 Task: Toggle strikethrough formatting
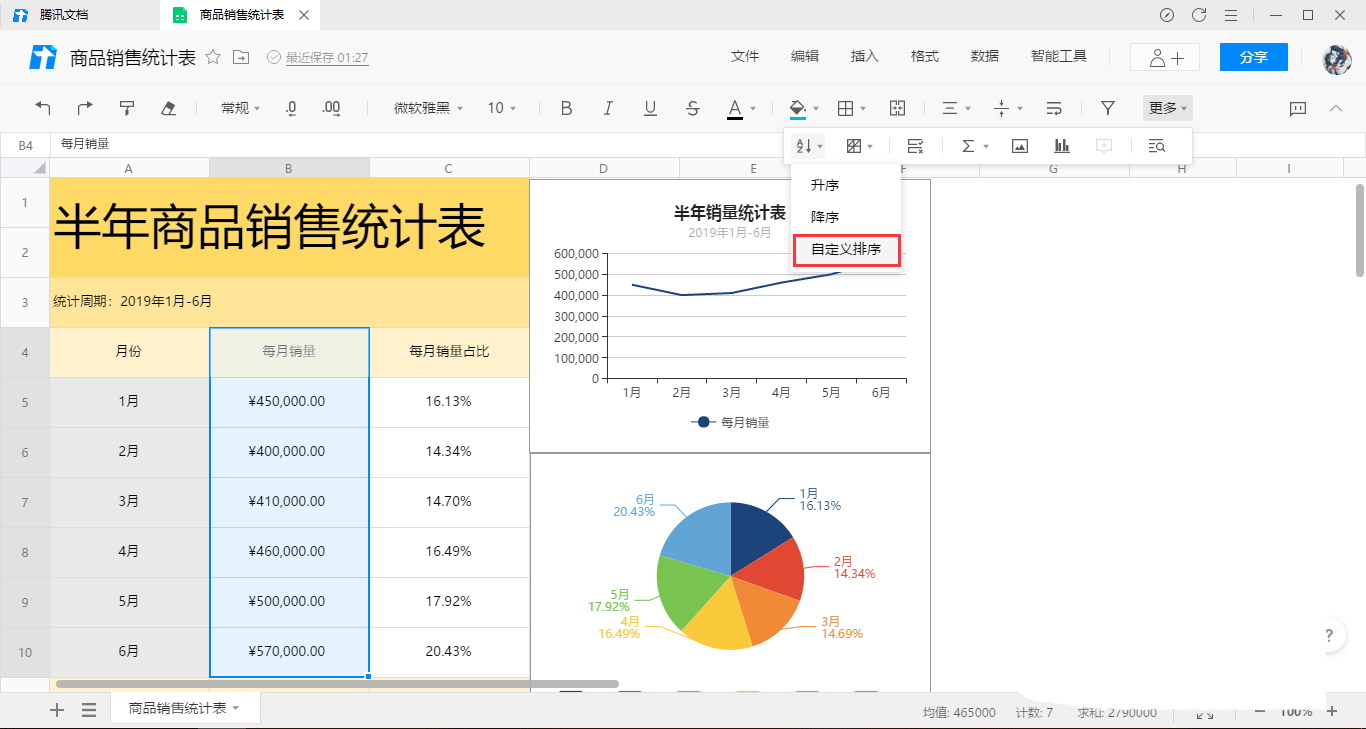(693, 108)
